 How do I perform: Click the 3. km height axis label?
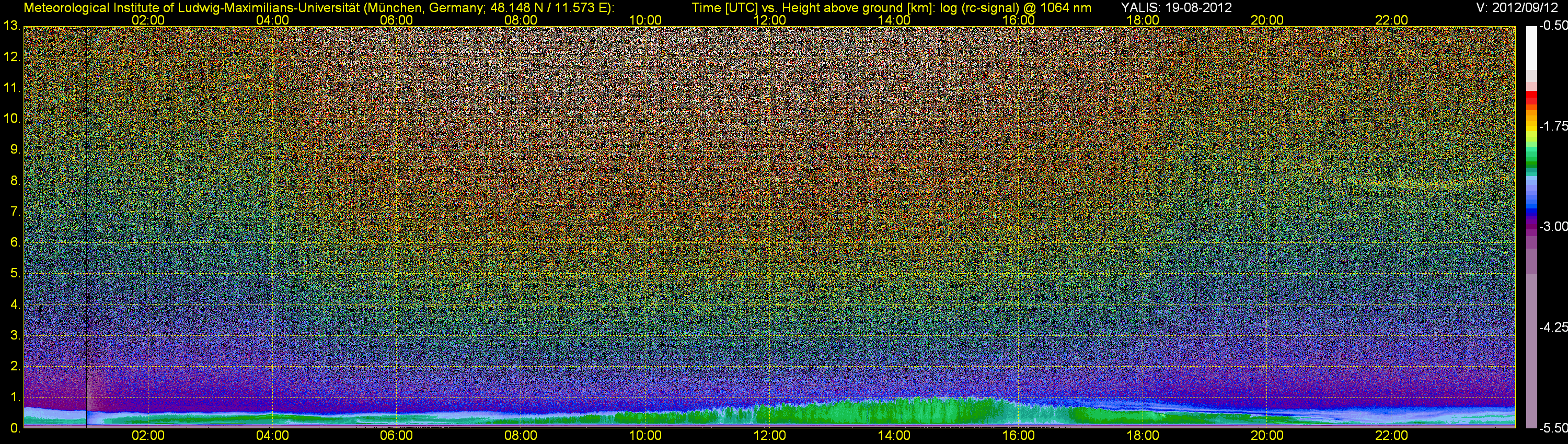(15, 336)
